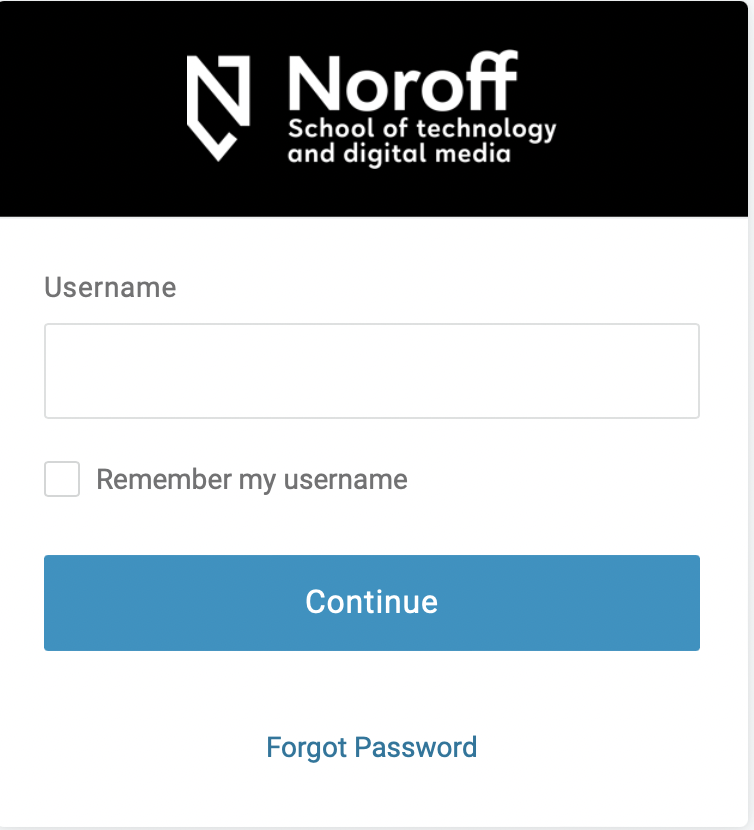Select the 'School of technology' tagline text

point(422,129)
